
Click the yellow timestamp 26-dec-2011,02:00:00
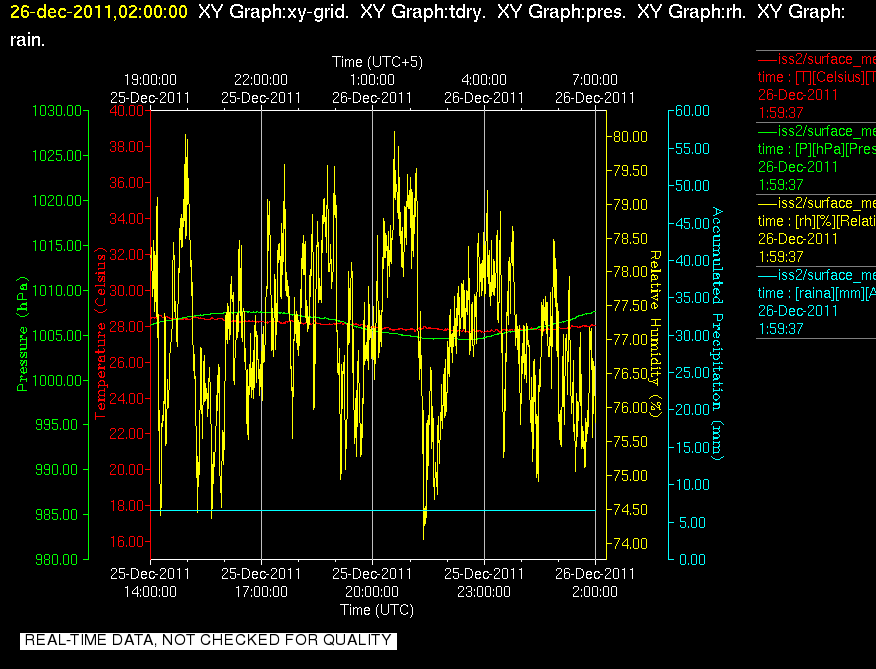pyautogui.click(x=99, y=12)
